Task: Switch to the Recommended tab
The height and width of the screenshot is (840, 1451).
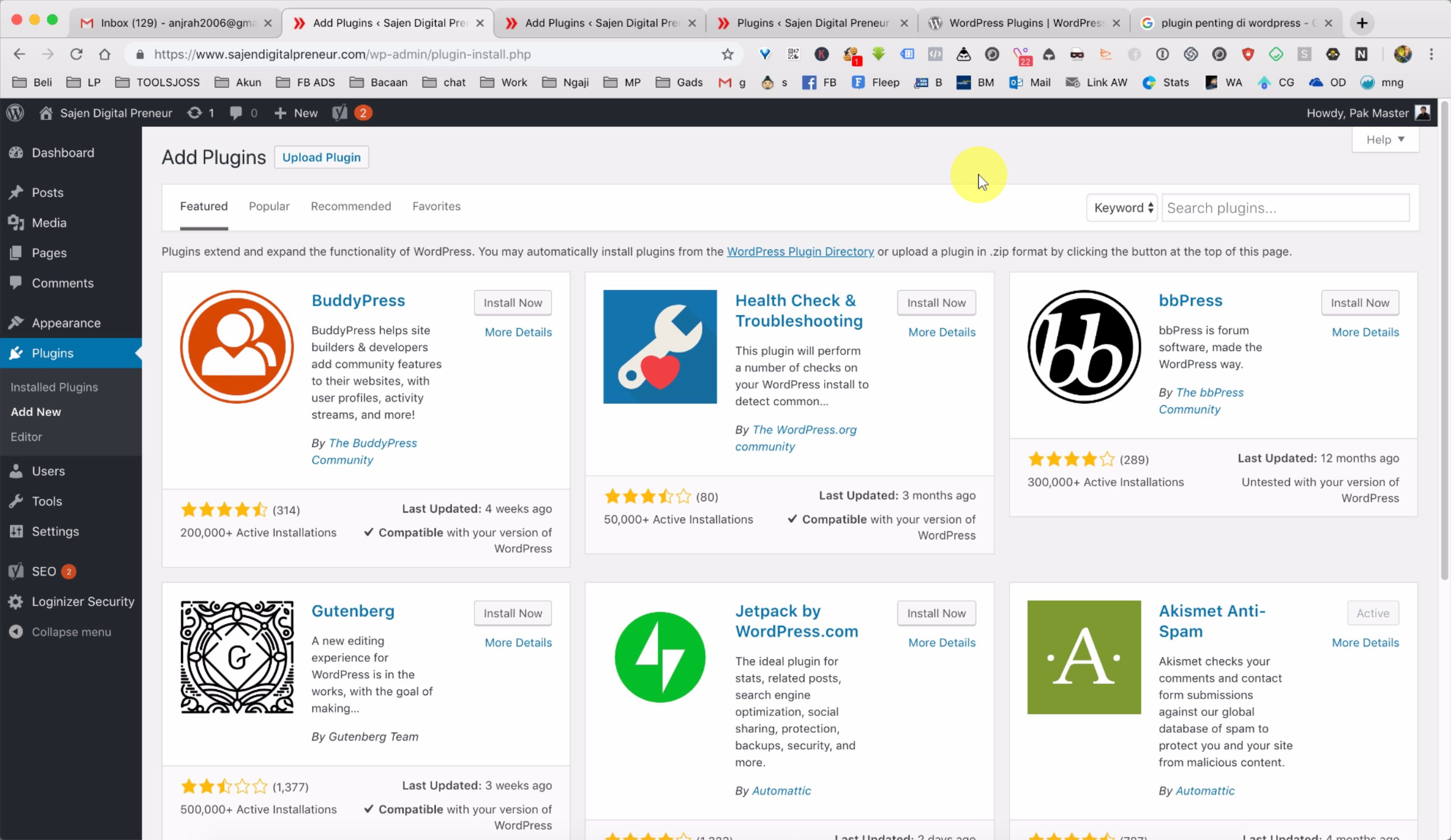Action: pos(351,206)
